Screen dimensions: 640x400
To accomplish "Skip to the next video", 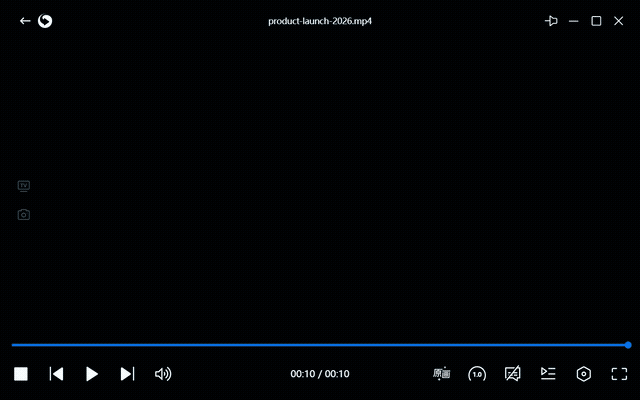I will click(x=127, y=374).
